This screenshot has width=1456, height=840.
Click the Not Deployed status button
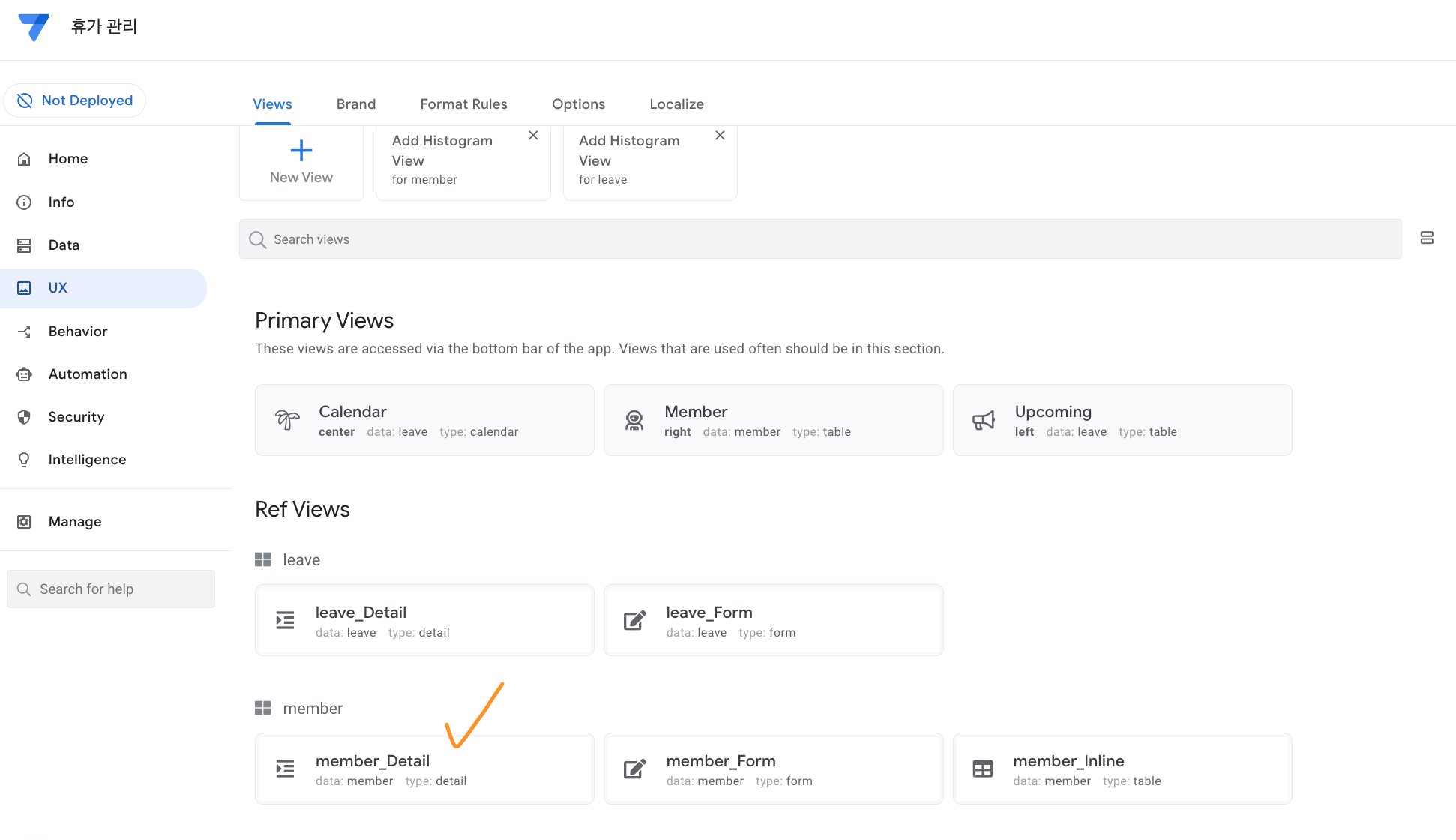click(75, 100)
